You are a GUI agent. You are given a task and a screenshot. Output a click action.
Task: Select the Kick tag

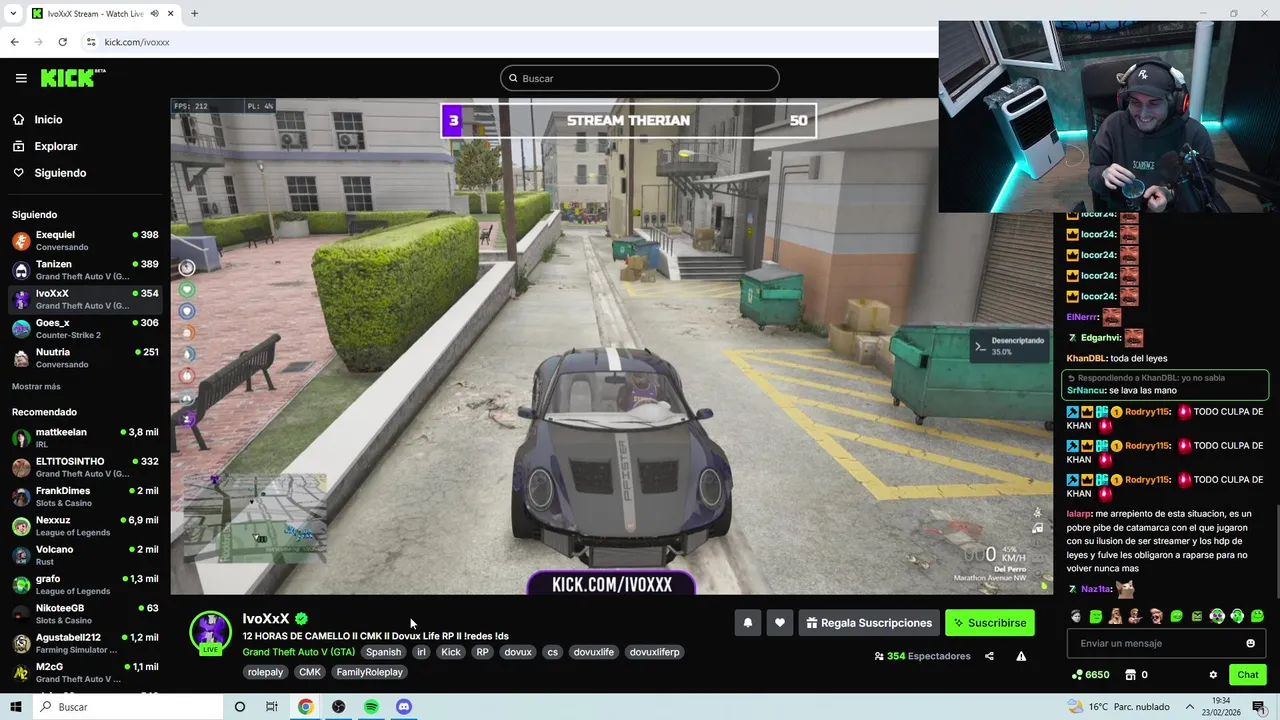[x=451, y=652]
